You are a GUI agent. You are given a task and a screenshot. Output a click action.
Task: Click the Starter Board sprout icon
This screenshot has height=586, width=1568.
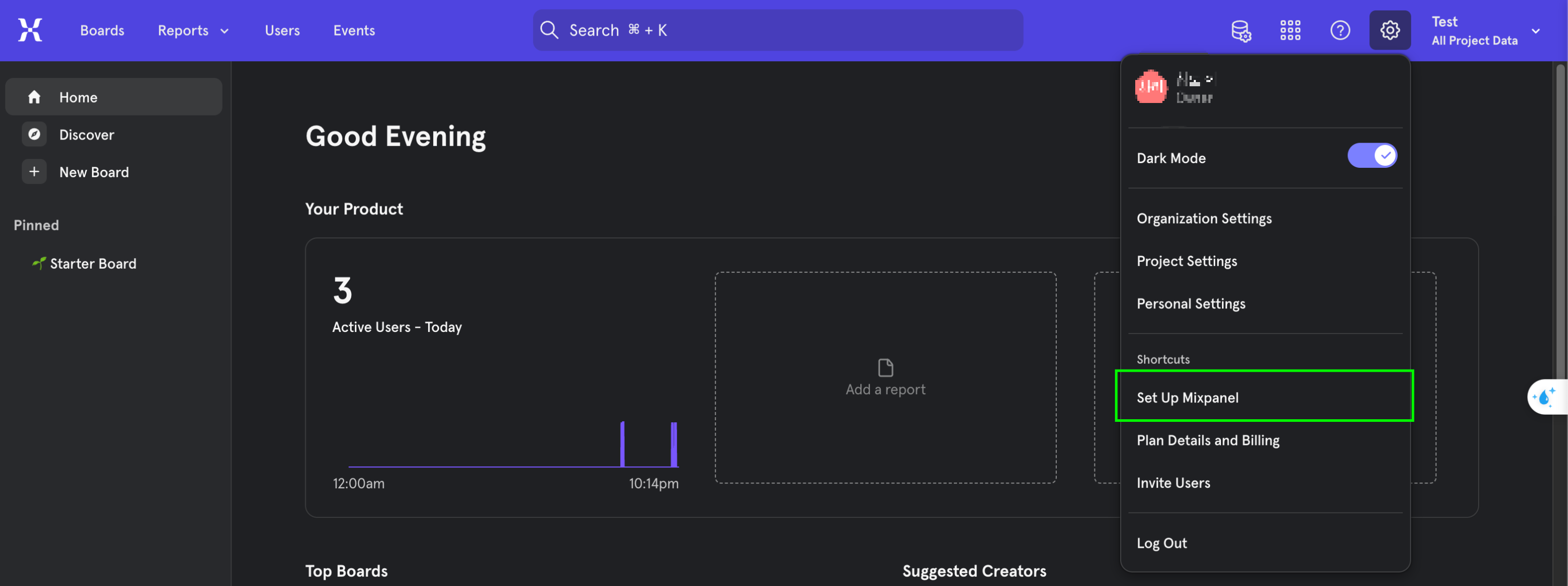click(38, 263)
